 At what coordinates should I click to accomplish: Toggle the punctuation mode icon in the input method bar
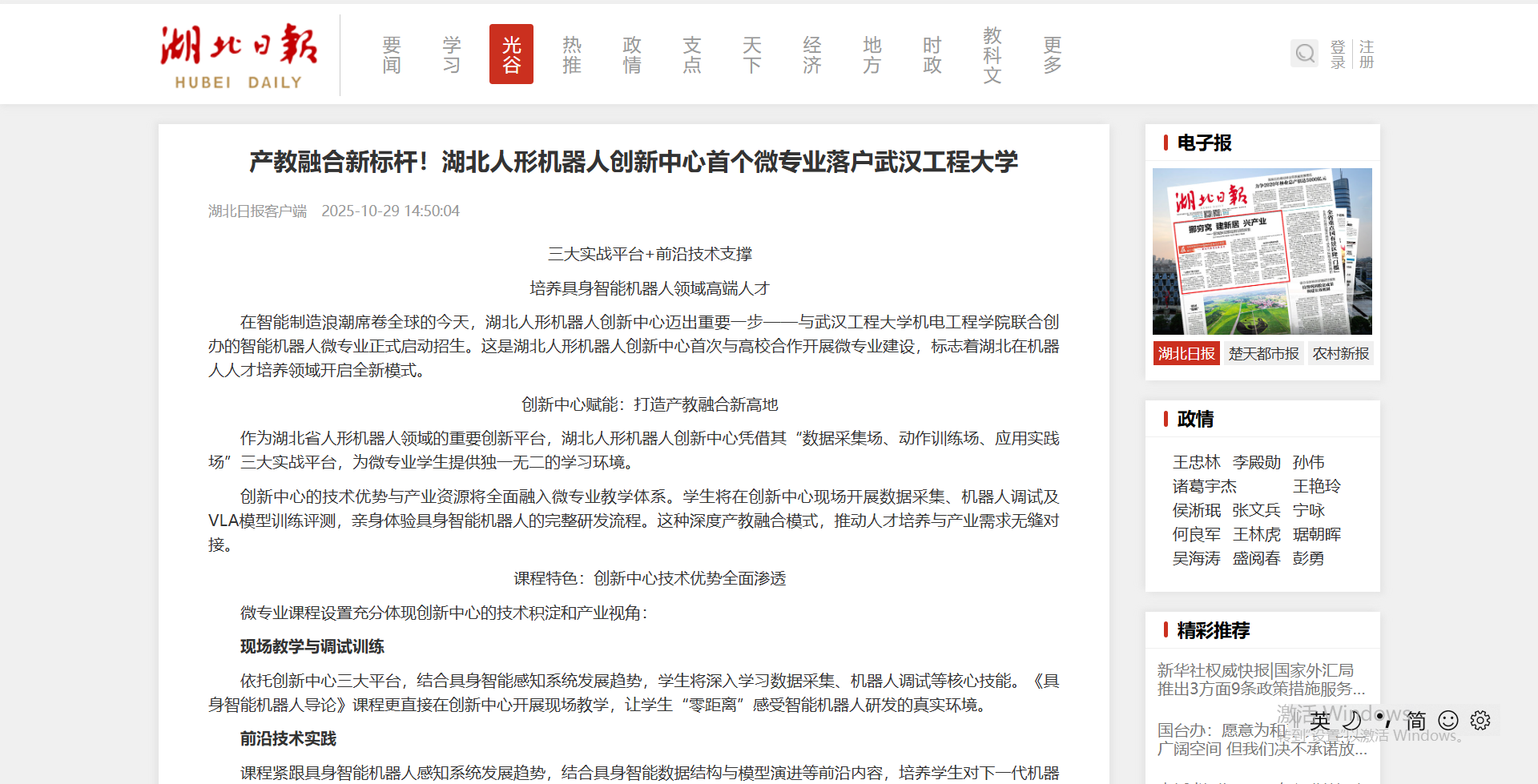tap(1383, 720)
